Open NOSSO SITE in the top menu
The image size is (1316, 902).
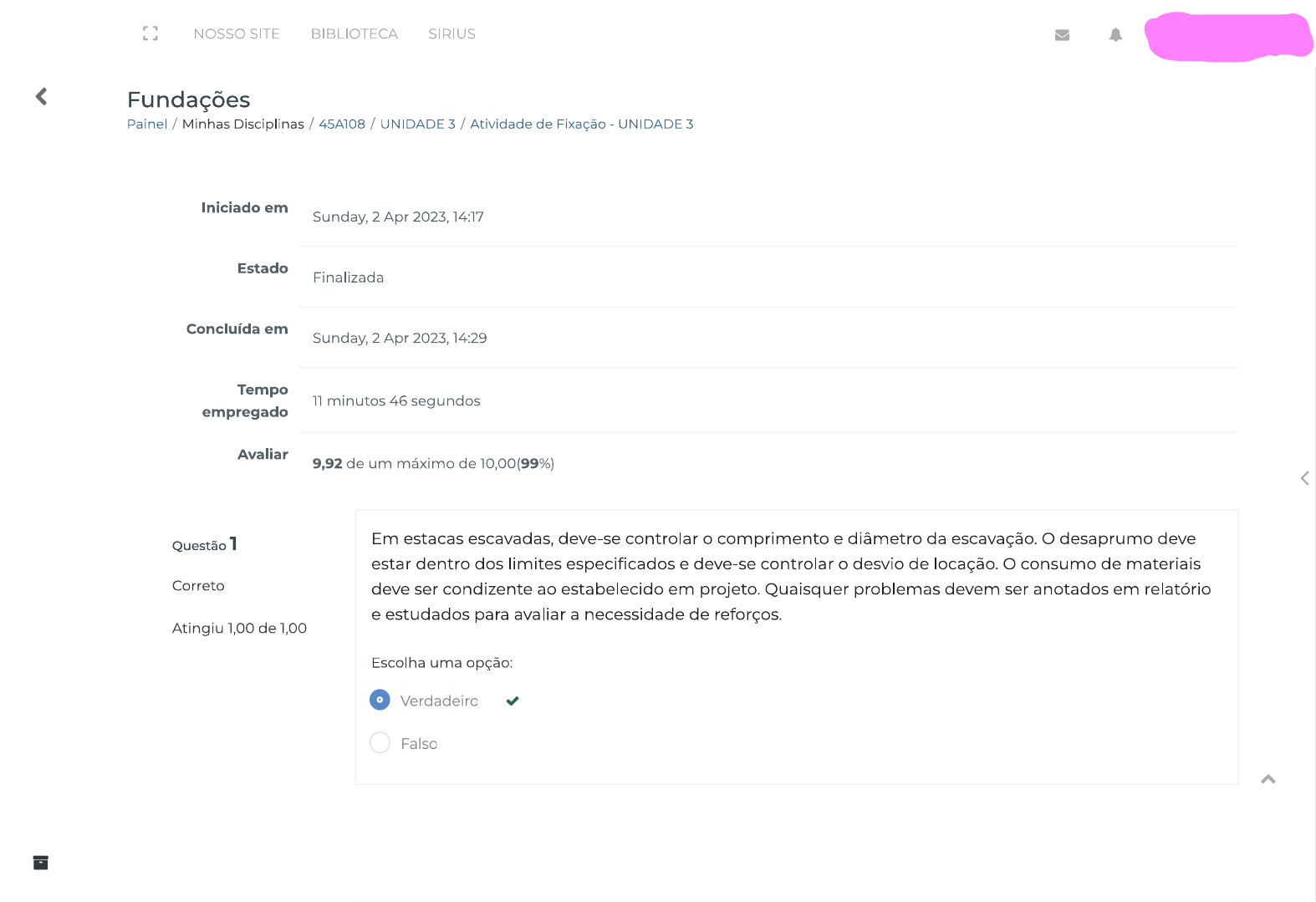pyautogui.click(x=237, y=33)
